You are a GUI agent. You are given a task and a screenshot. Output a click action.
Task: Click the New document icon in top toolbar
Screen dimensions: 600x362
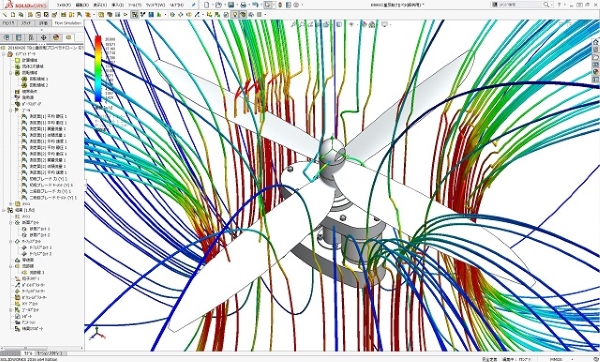[207, 5]
